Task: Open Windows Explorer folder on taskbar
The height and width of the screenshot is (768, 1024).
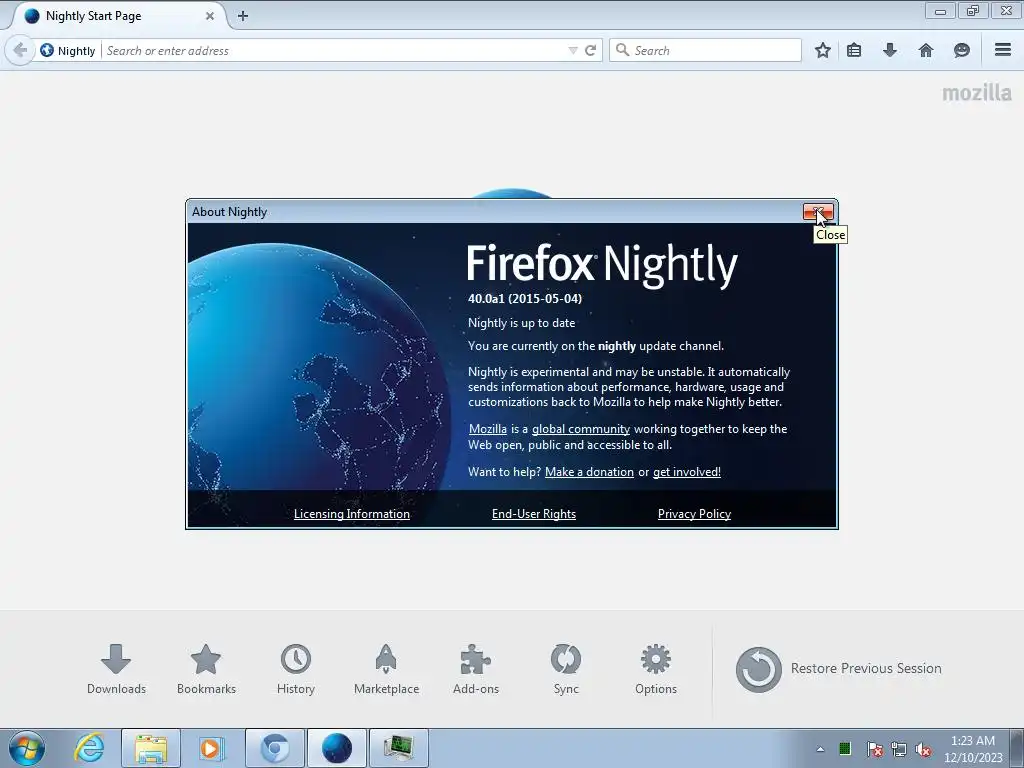Action: (151, 748)
